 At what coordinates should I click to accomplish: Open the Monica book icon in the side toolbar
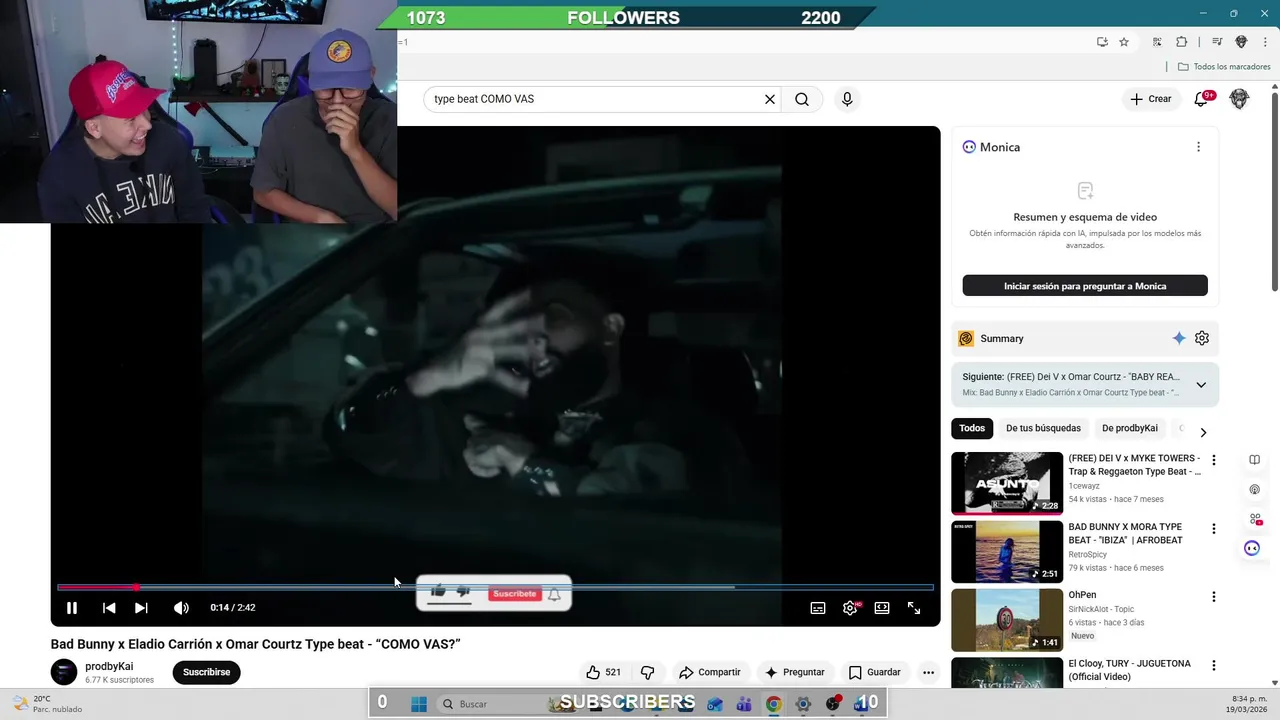pos(1254,460)
